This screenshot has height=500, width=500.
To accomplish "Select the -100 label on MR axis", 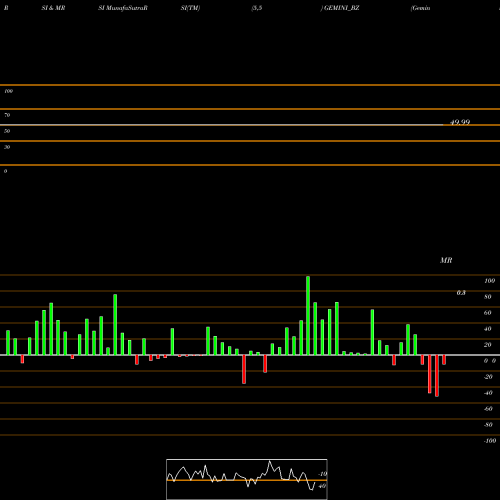I will coord(490,441).
